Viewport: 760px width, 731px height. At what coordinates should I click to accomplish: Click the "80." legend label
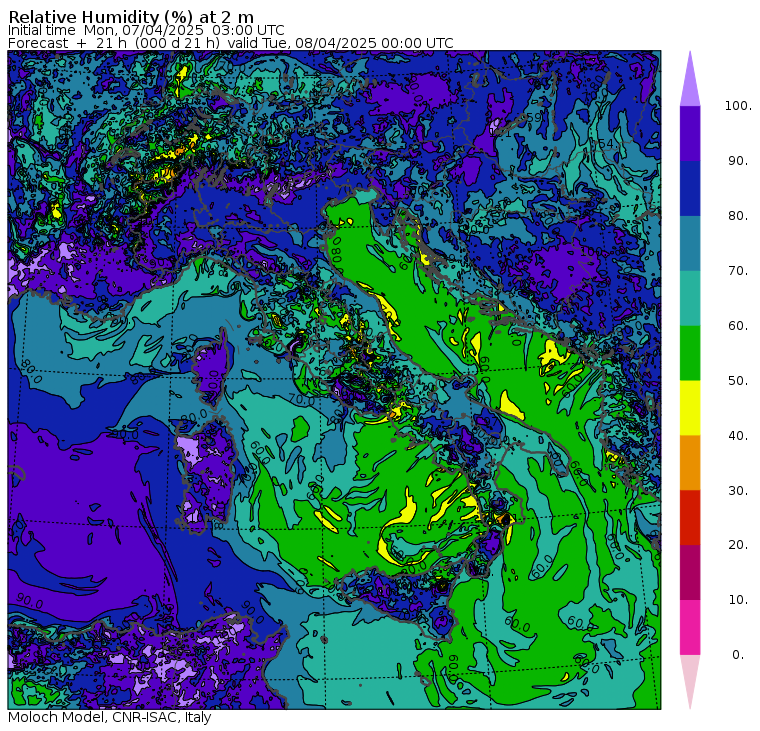pyautogui.click(x=738, y=216)
